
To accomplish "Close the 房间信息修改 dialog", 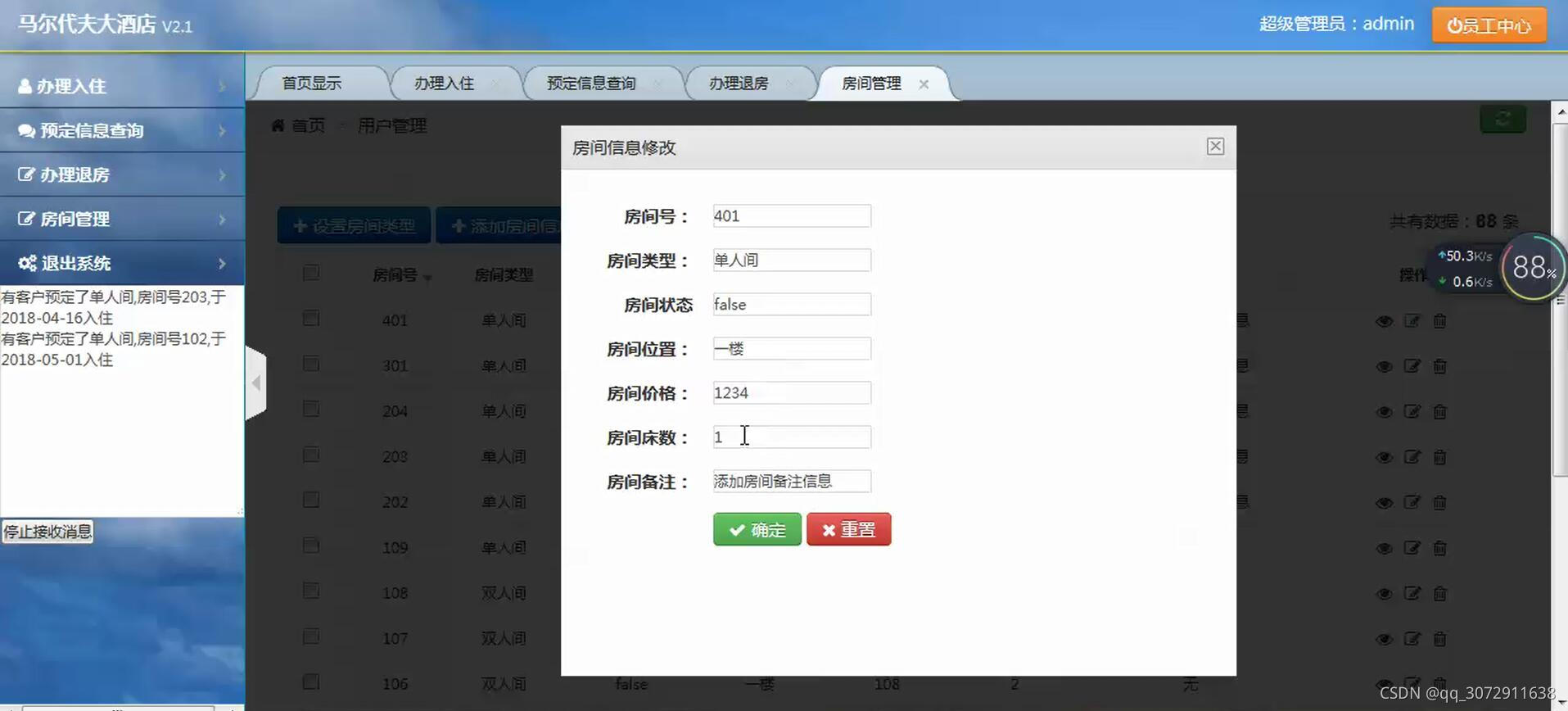I will coord(1215,147).
